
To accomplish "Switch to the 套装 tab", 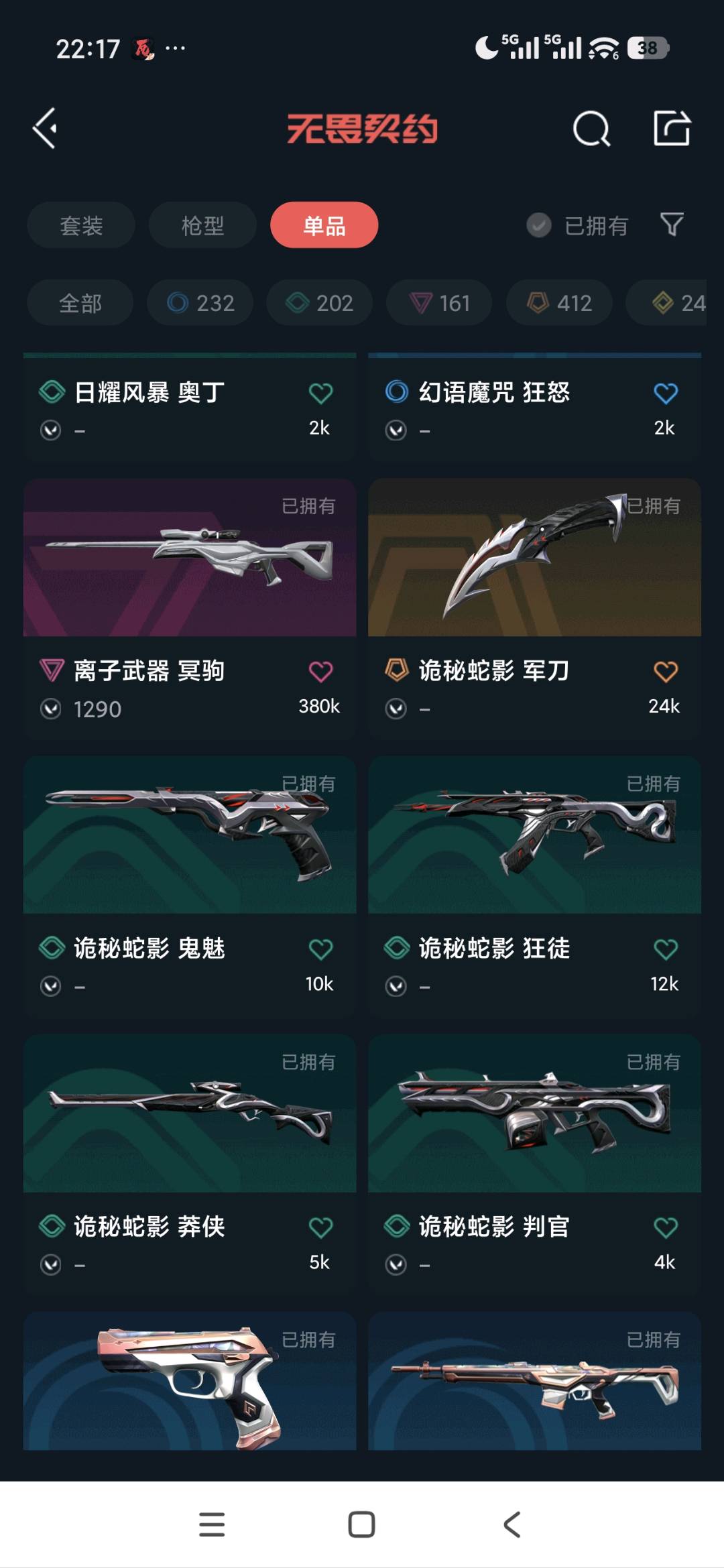I will [81, 225].
